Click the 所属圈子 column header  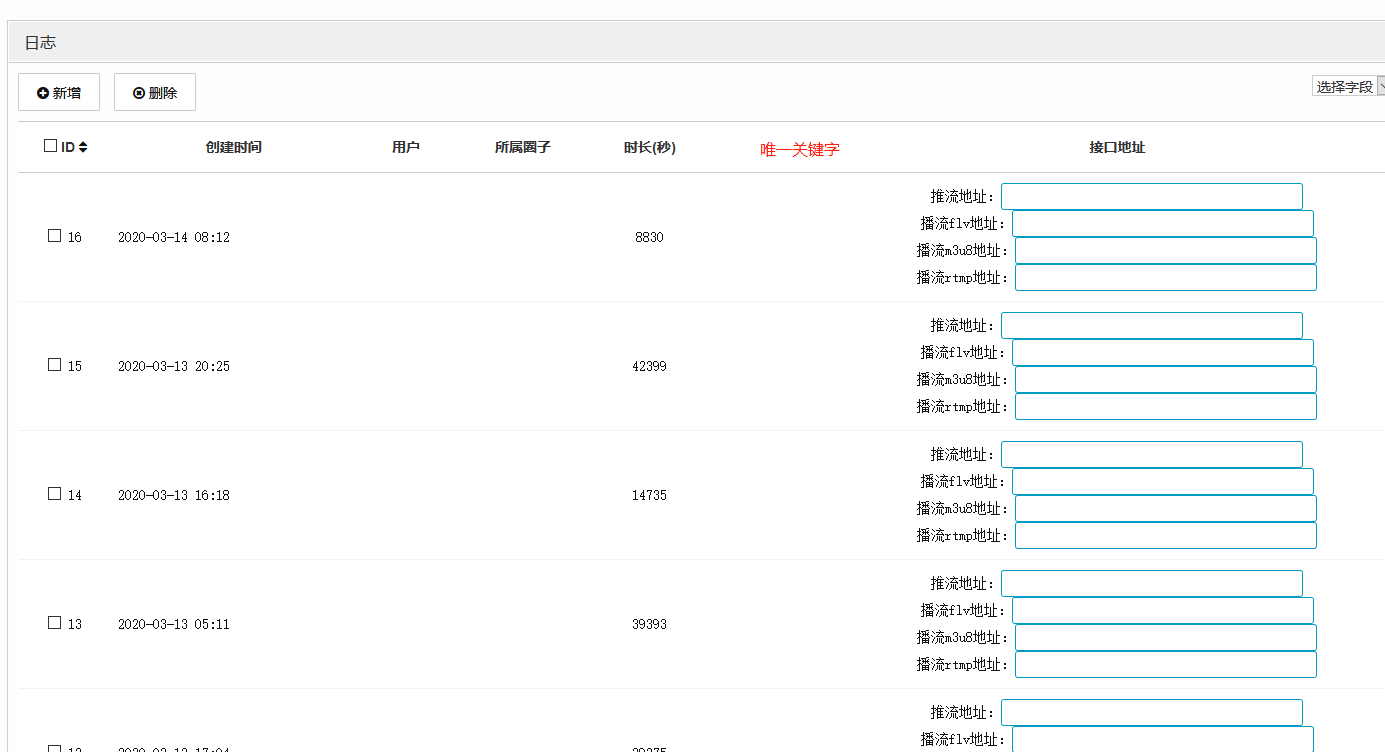(522, 147)
